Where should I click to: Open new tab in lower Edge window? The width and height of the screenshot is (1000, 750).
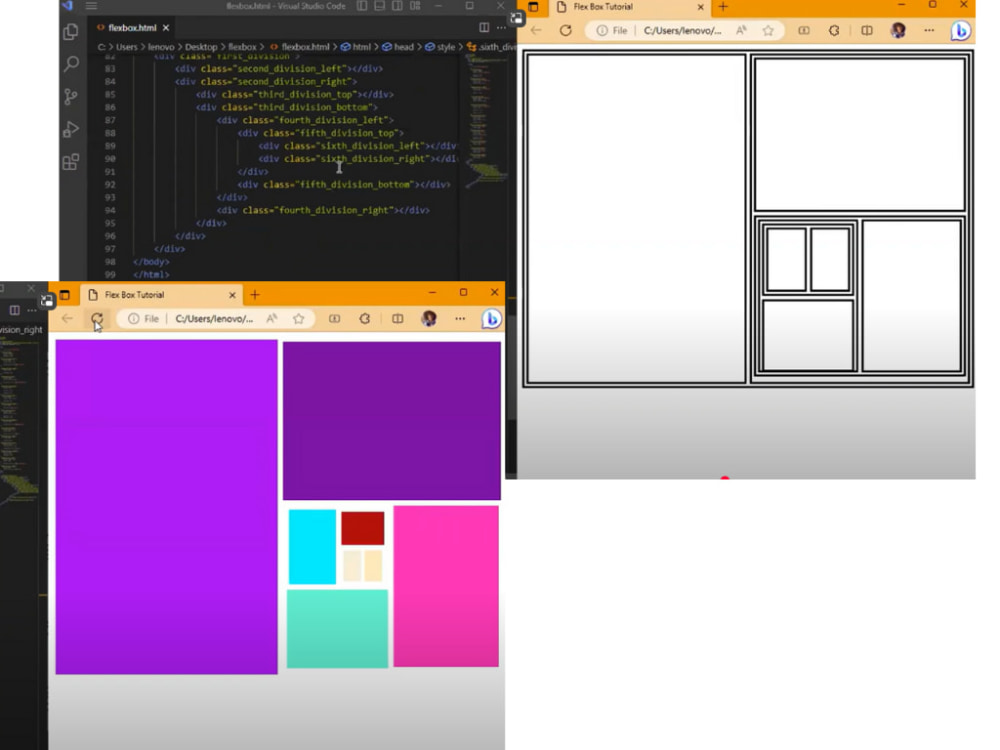[254, 295]
